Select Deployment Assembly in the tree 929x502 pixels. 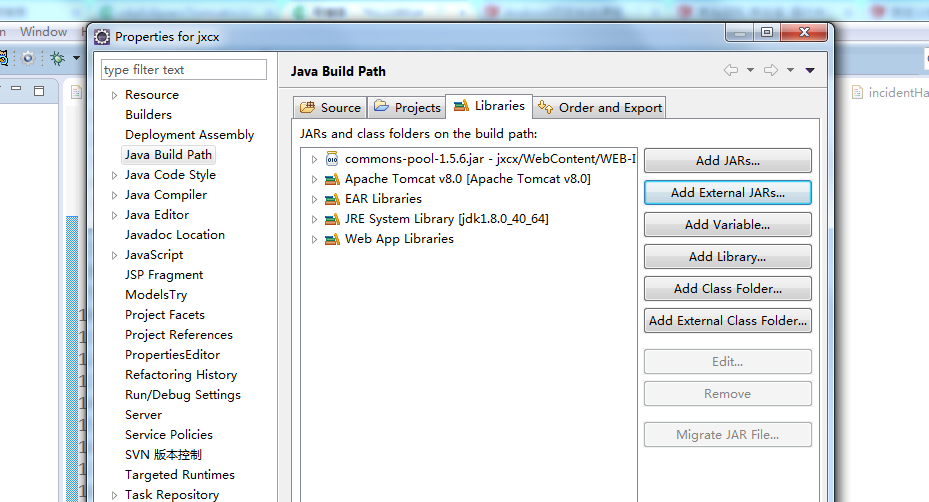click(x=190, y=135)
